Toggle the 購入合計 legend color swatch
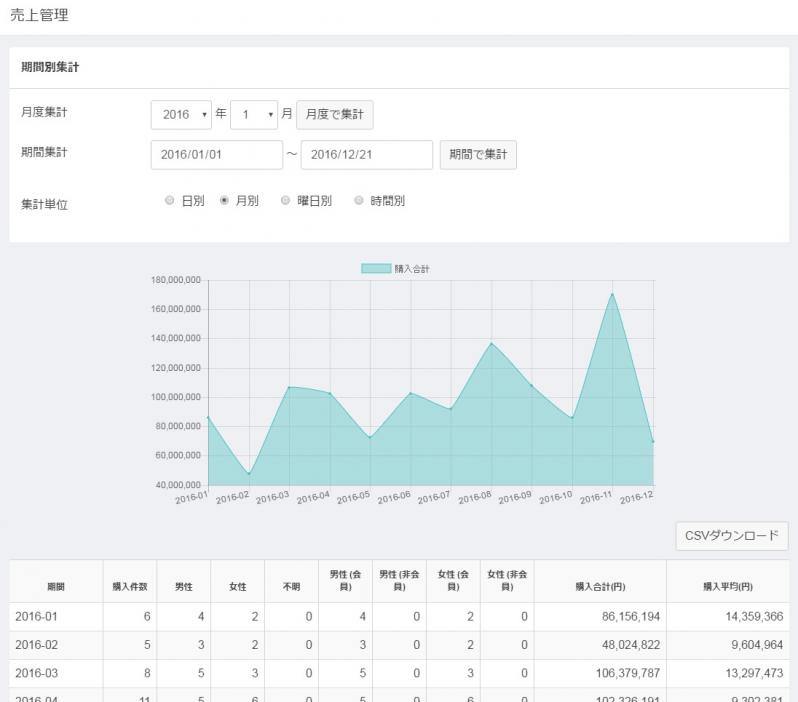Screen dimensions: 798x702 coord(375,268)
